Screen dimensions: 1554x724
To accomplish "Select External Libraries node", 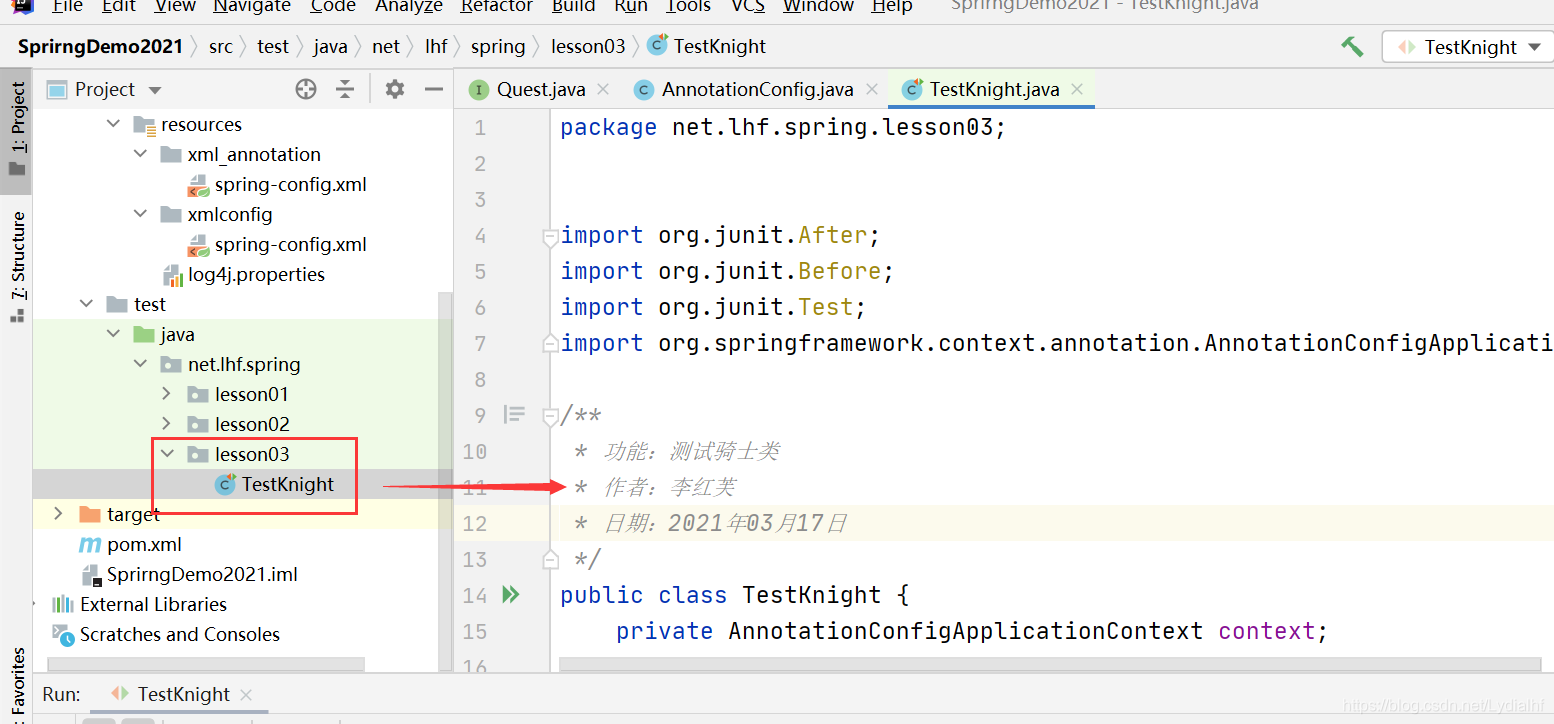I will coord(153,605).
